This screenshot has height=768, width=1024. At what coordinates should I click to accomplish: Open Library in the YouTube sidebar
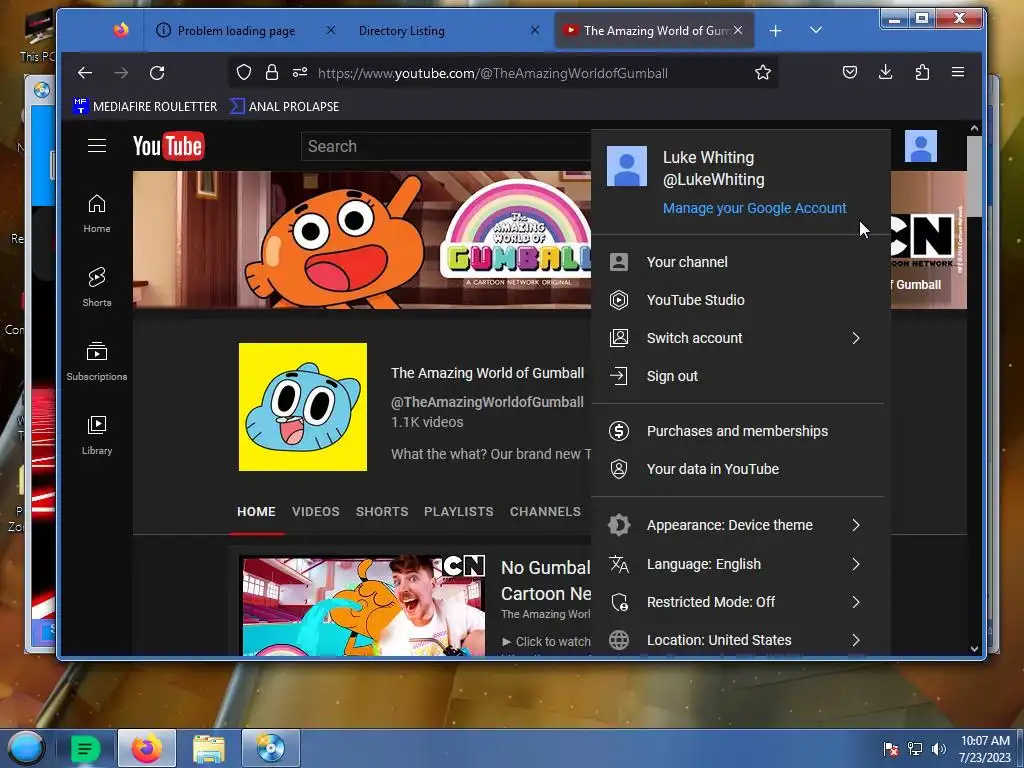click(x=97, y=435)
